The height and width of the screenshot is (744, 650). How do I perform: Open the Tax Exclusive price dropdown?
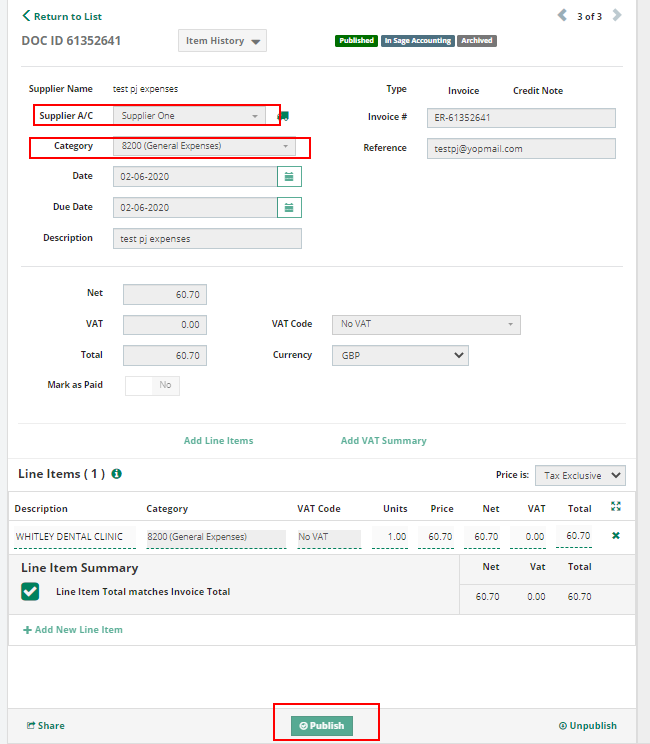580,475
